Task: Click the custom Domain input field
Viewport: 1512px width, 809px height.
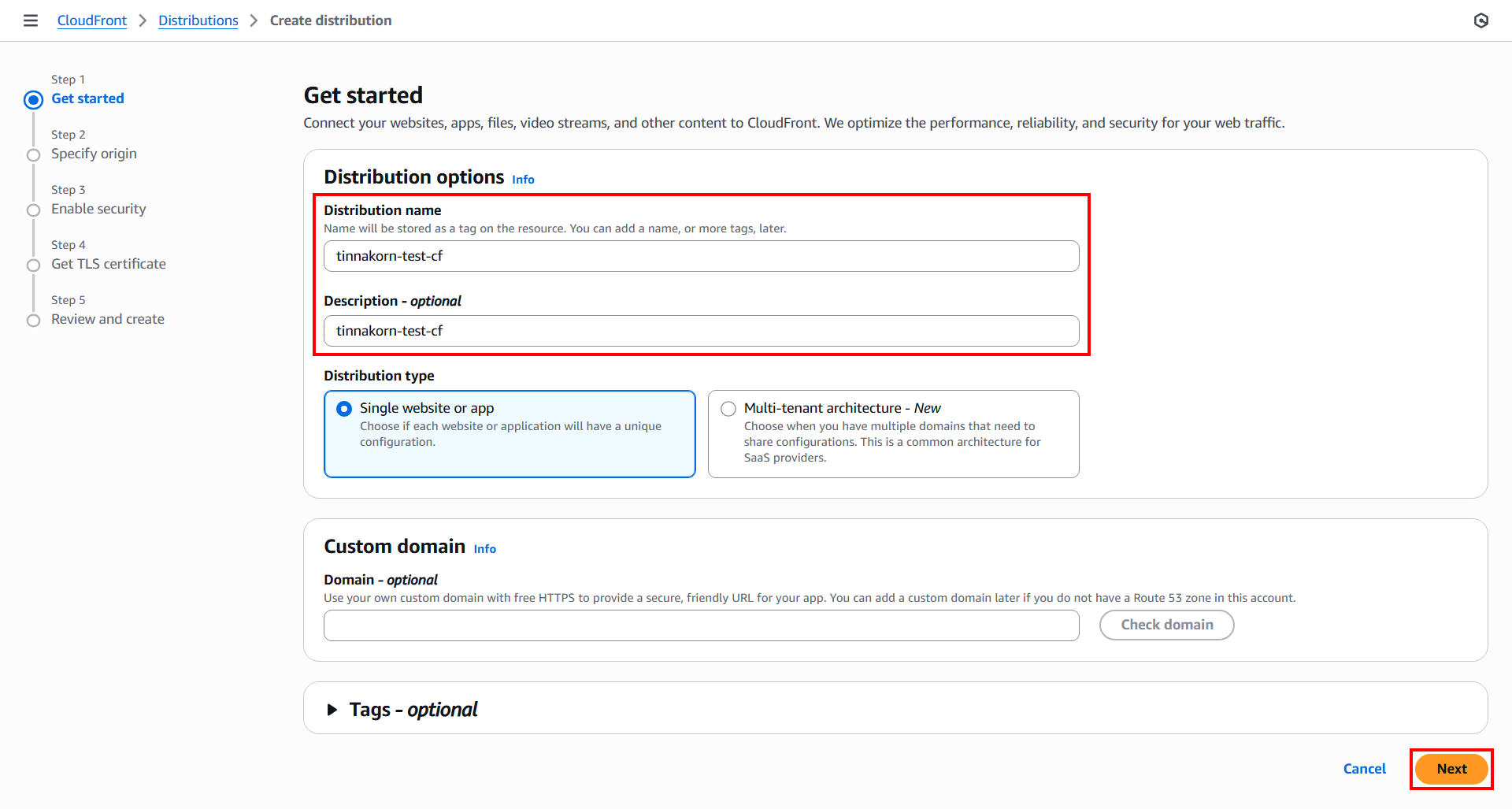Action: coord(701,625)
